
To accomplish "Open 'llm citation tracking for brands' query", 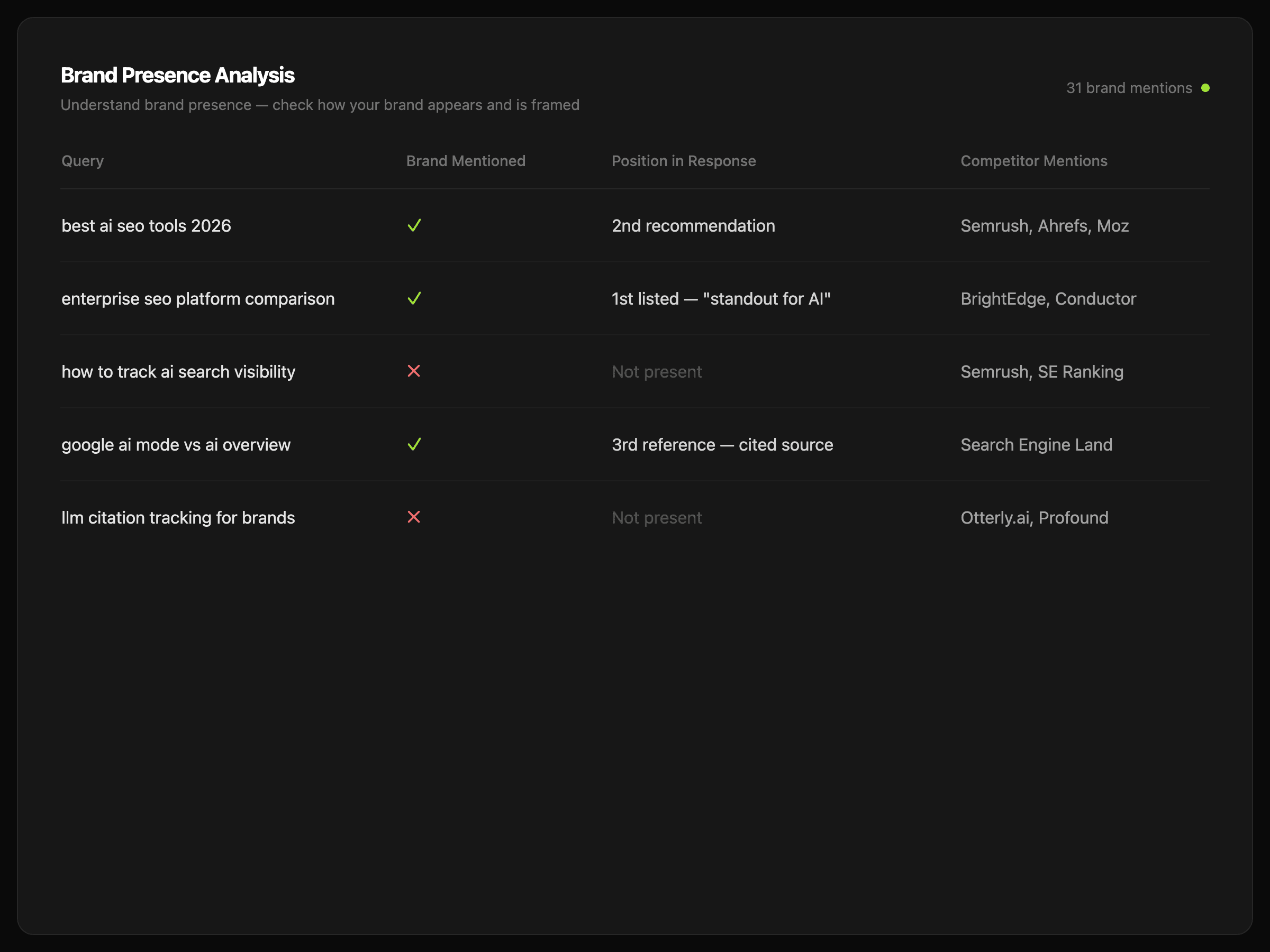I will pyautogui.click(x=178, y=517).
